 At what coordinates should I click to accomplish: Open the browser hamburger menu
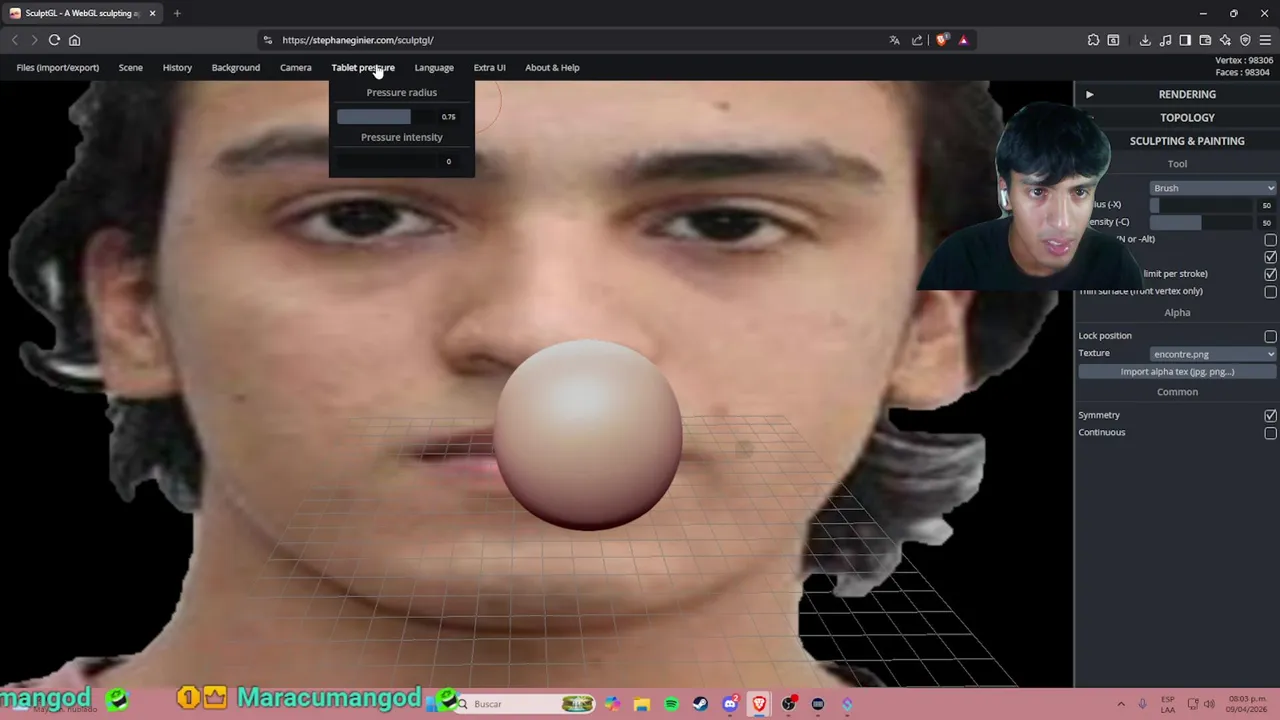click(x=1265, y=40)
